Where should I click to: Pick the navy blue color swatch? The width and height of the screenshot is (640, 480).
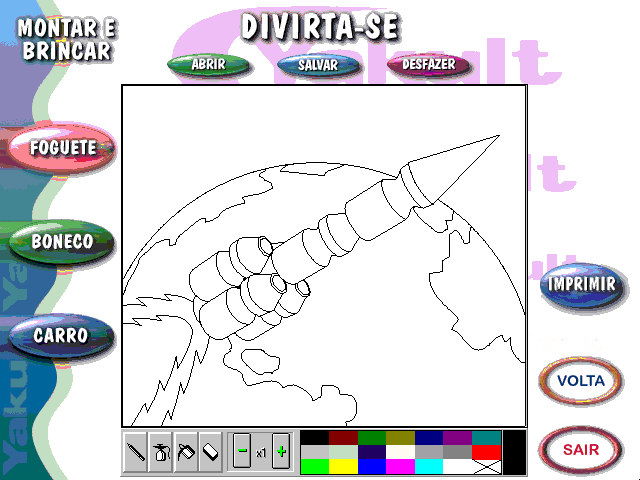pyautogui.click(x=429, y=438)
